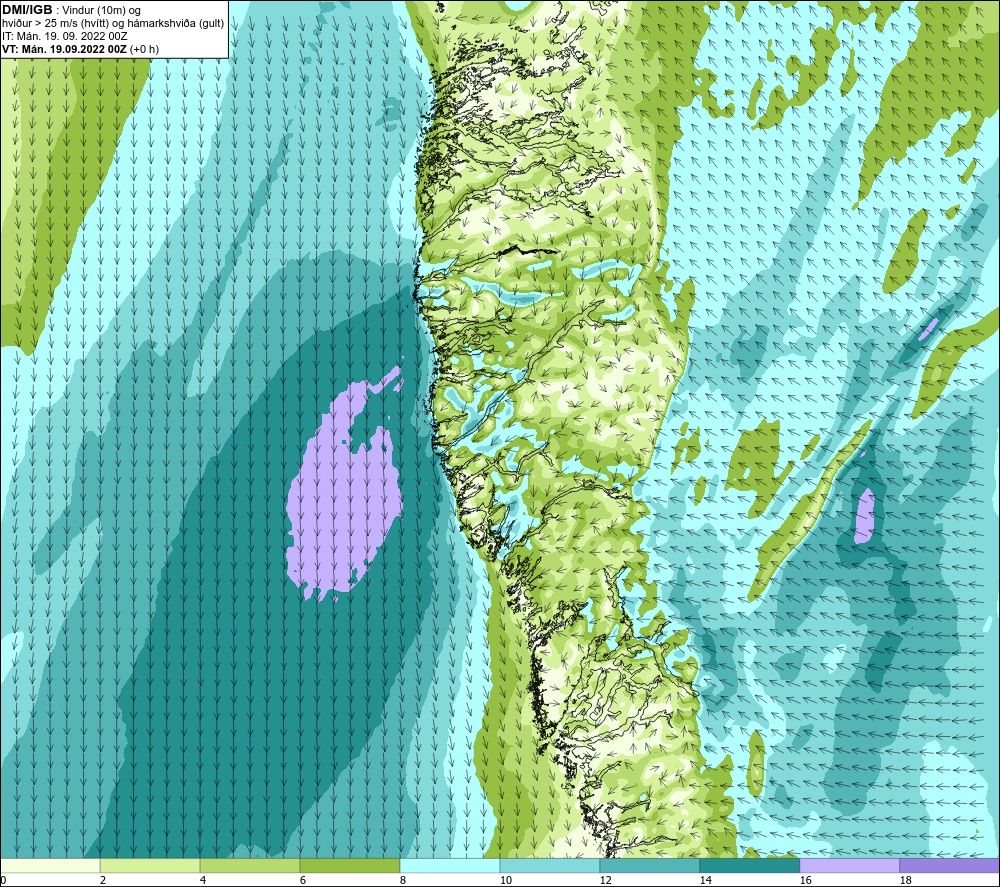
Task: Click the "IT: Mán. 19. 09. 2022 00Z" line
Action: click(x=65, y=36)
